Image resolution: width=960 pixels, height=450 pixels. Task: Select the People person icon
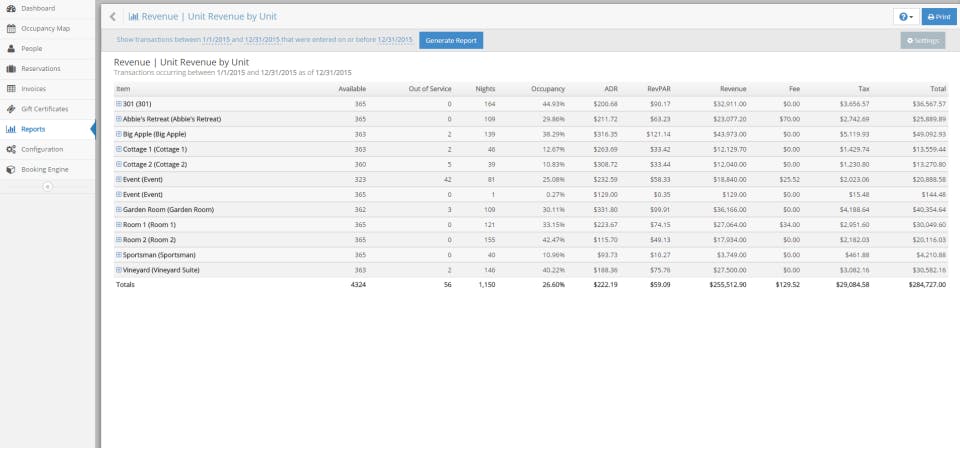pyautogui.click(x=10, y=48)
